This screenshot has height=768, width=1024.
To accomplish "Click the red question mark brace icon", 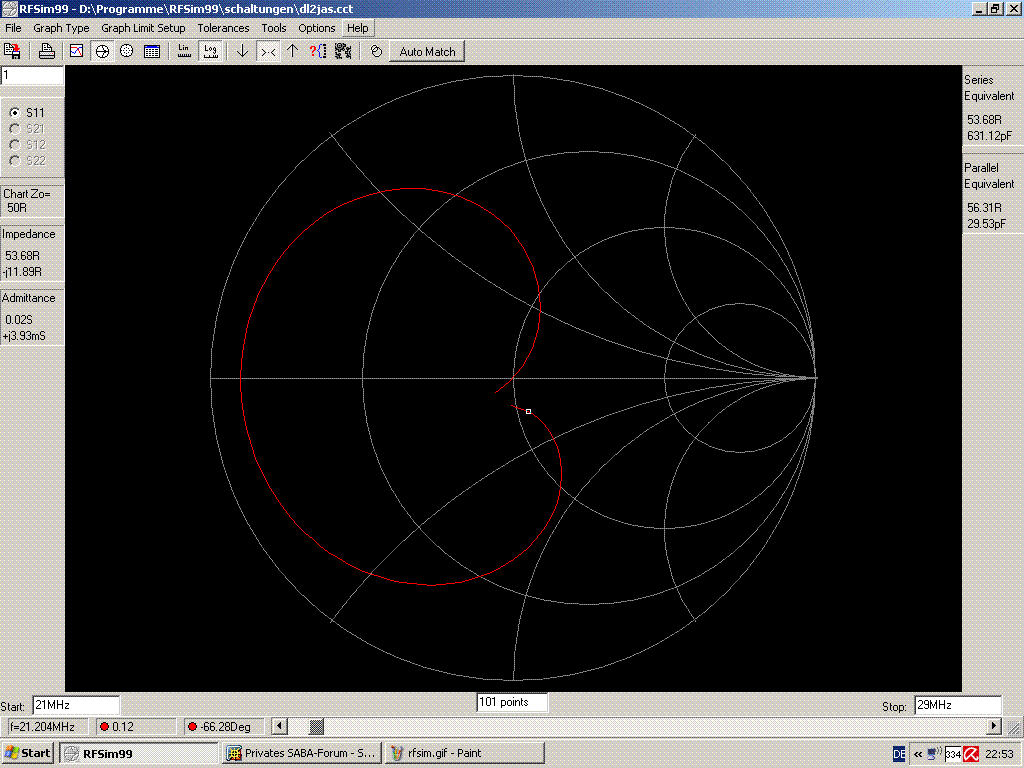I will click(x=318, y=51).
